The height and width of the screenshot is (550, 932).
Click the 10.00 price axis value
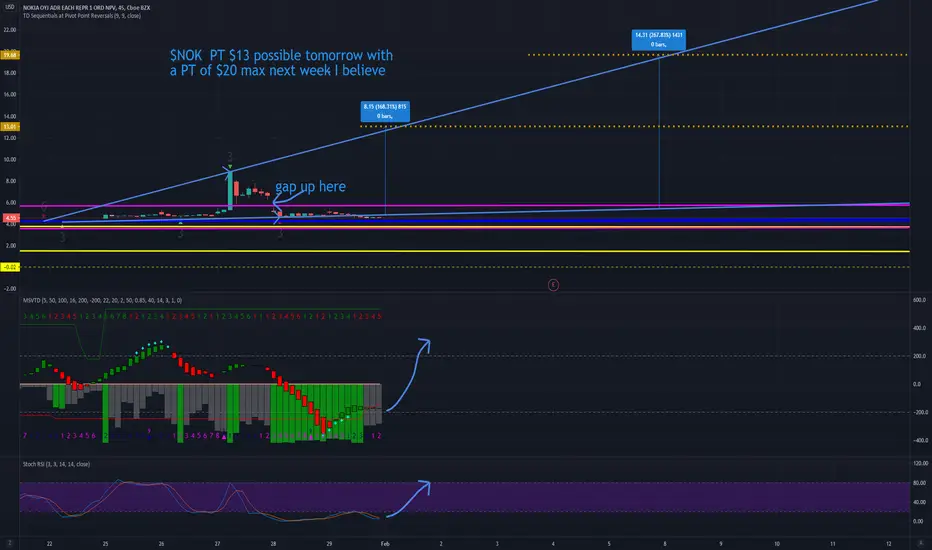click(x=10, y=159)
